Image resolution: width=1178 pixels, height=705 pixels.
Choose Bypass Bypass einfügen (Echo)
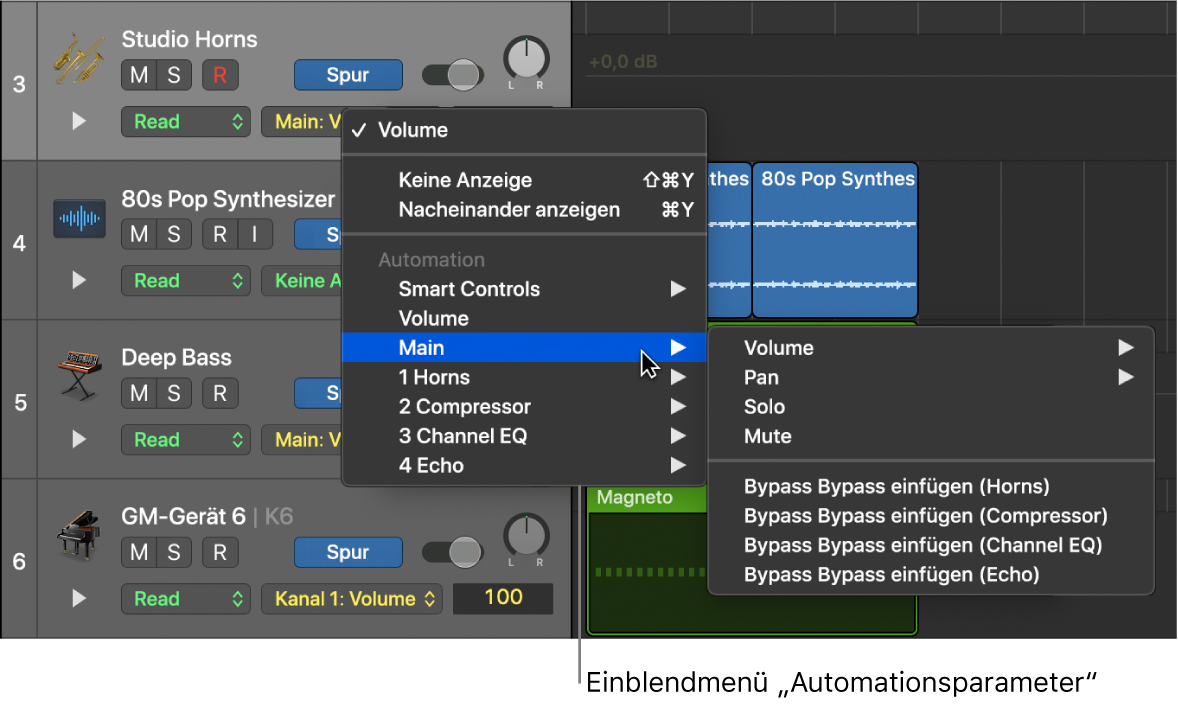click(931, 574)
